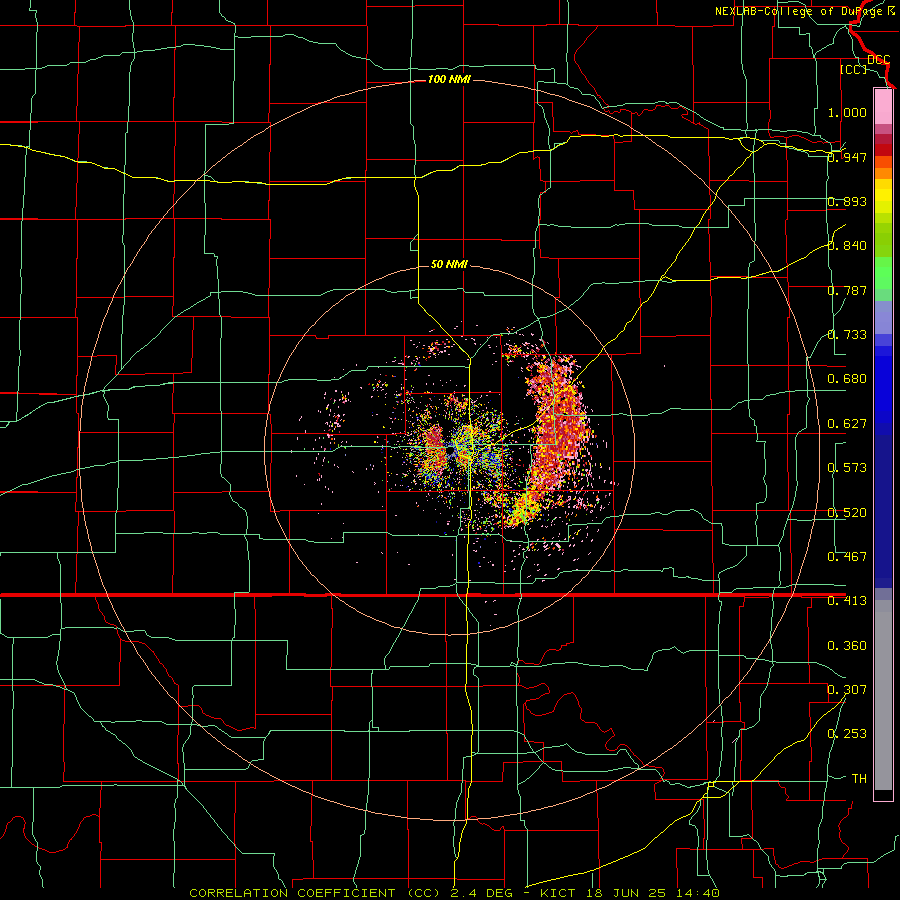Select the 0.573 scale value
The width and height of the screenshot is (900, 900).
(847, 468)
